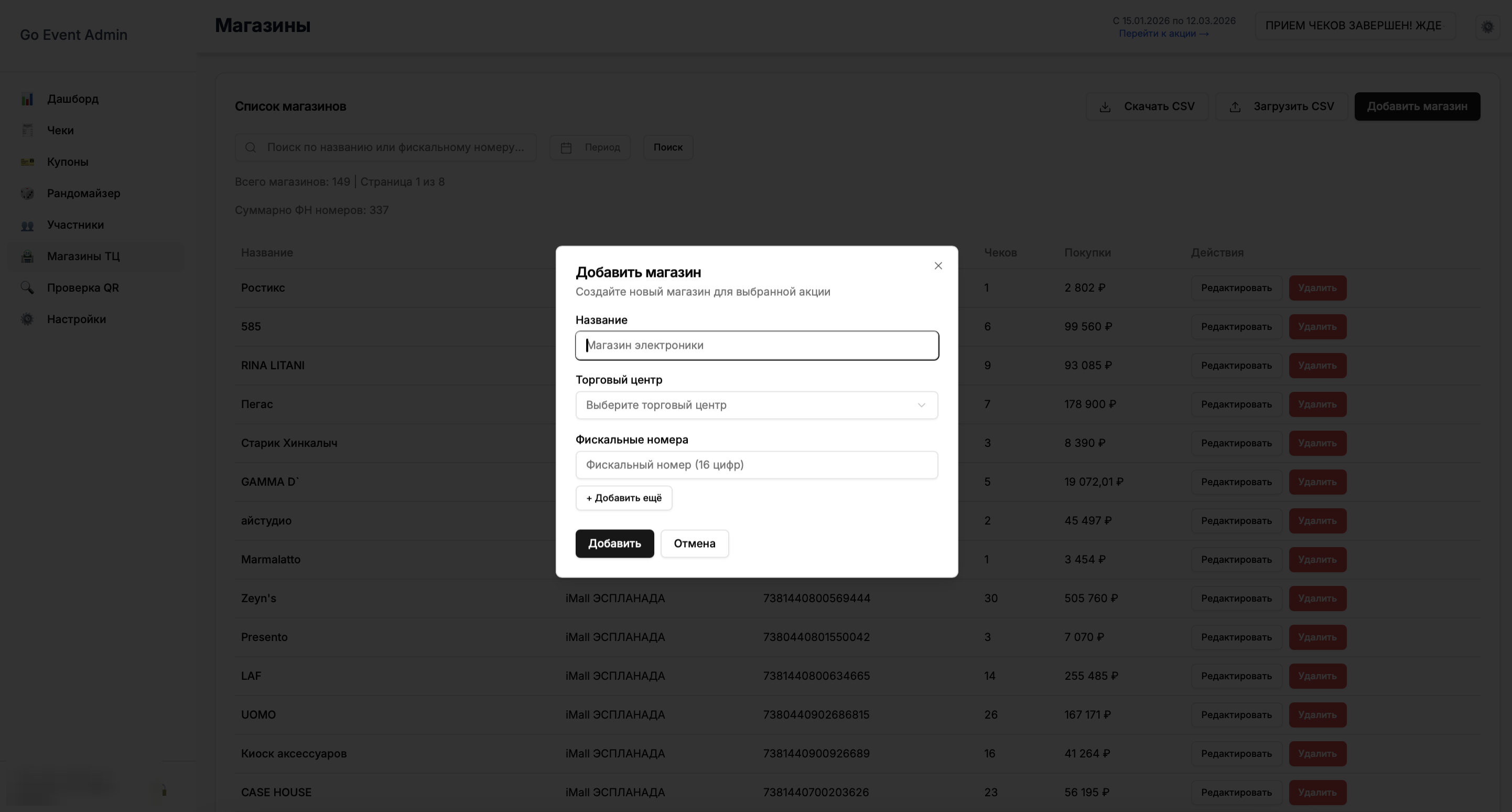The image size is (1512, 812).
Task: Click the store search input field
Action: 386,147
